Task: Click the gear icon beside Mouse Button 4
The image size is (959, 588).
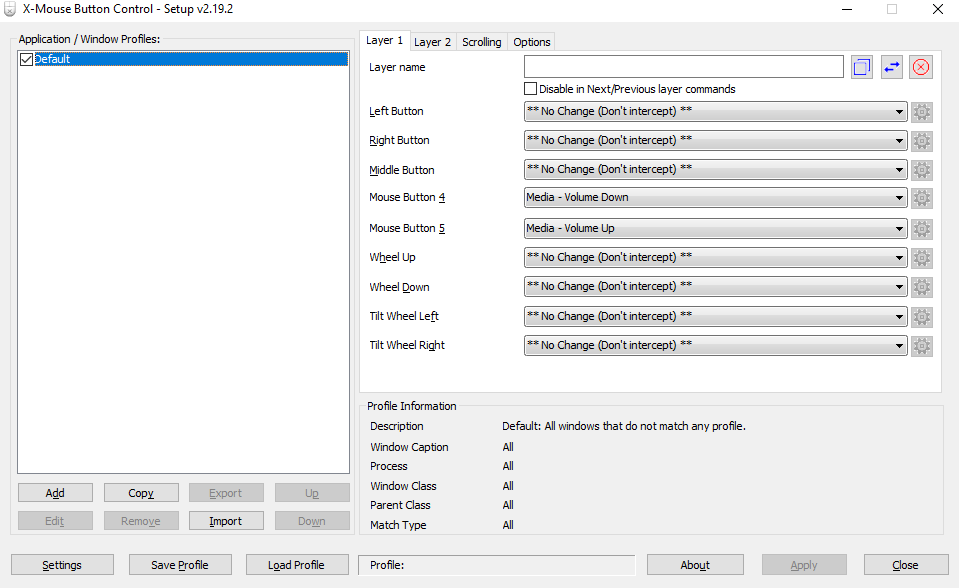Action: (922, 198)
